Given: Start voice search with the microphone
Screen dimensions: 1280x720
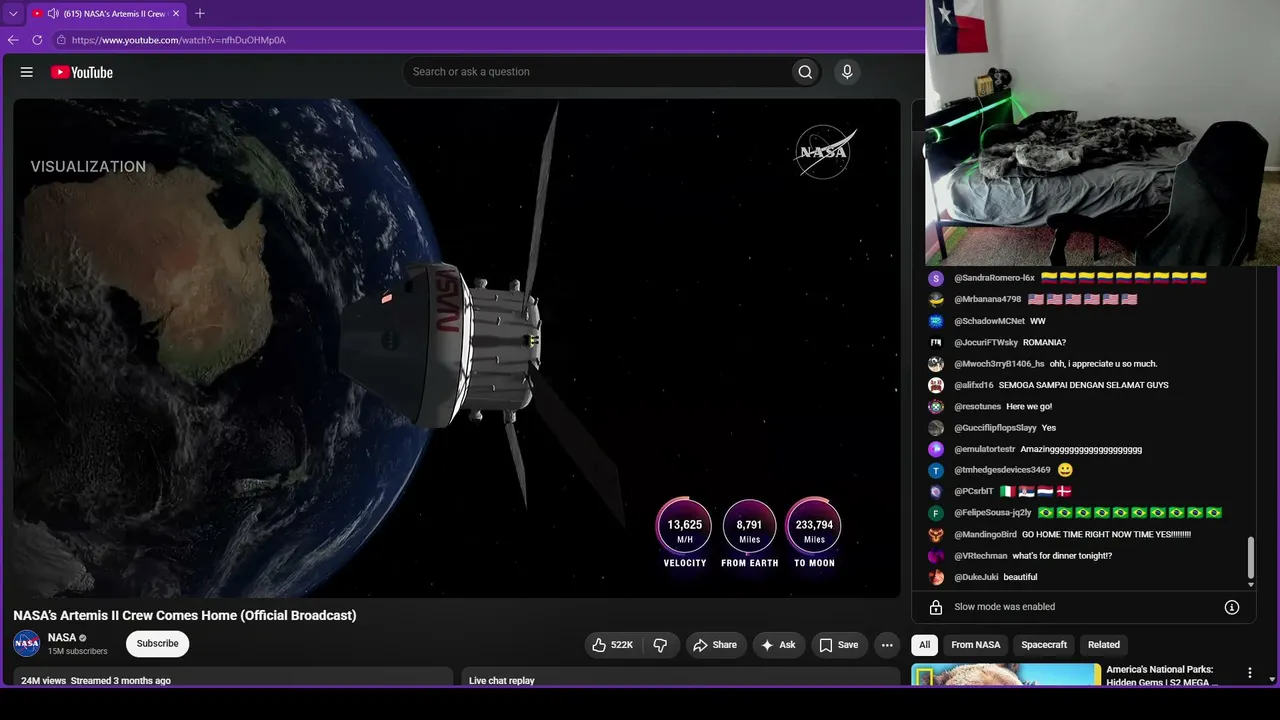Looking at the screenshot, I should 847,72.
